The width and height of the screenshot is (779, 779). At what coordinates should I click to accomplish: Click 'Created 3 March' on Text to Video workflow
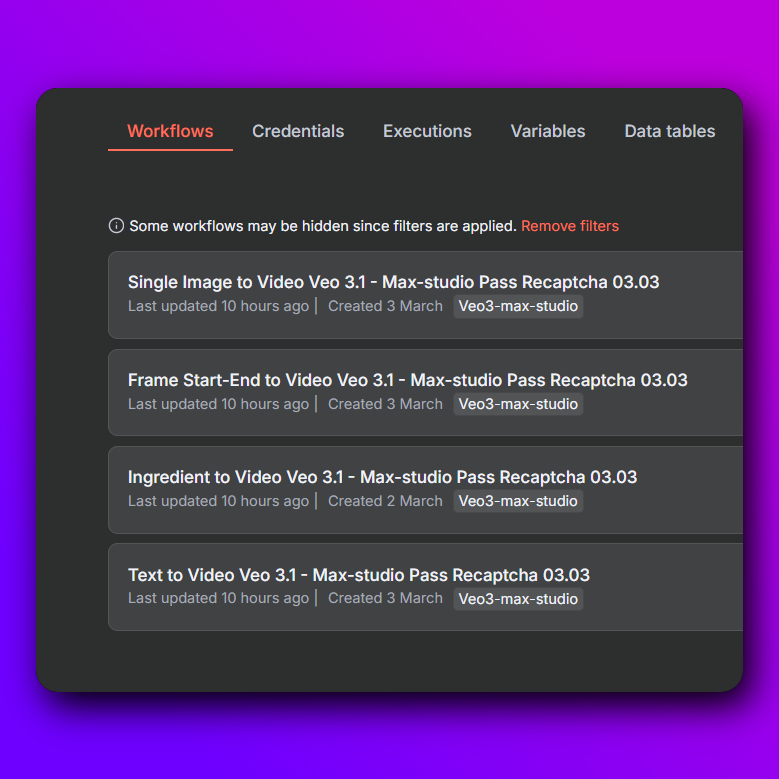(x=385, y=598)
